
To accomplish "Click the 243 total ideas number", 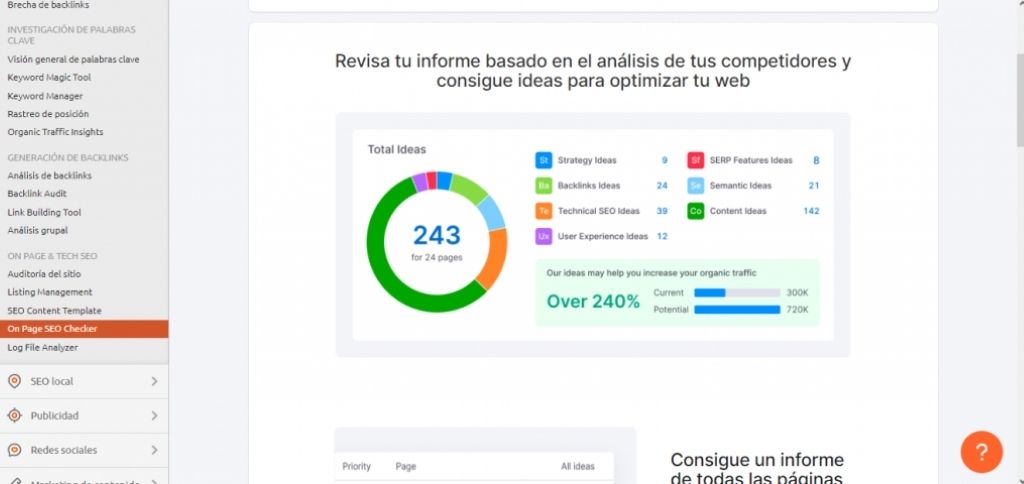I will coord(437,234).
